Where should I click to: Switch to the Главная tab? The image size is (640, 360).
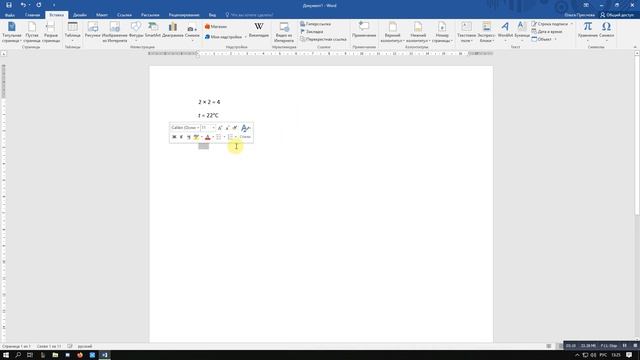tap(32, 15)
